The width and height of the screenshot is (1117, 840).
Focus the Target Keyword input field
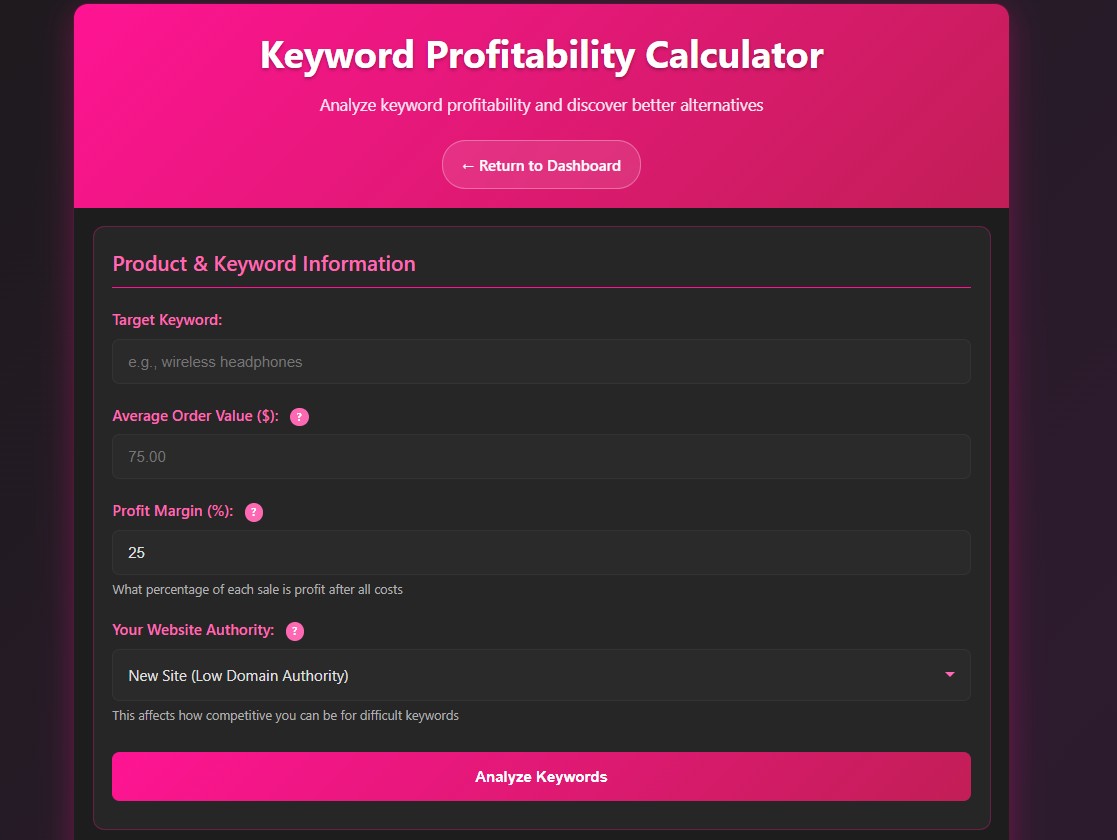(541, 362)
